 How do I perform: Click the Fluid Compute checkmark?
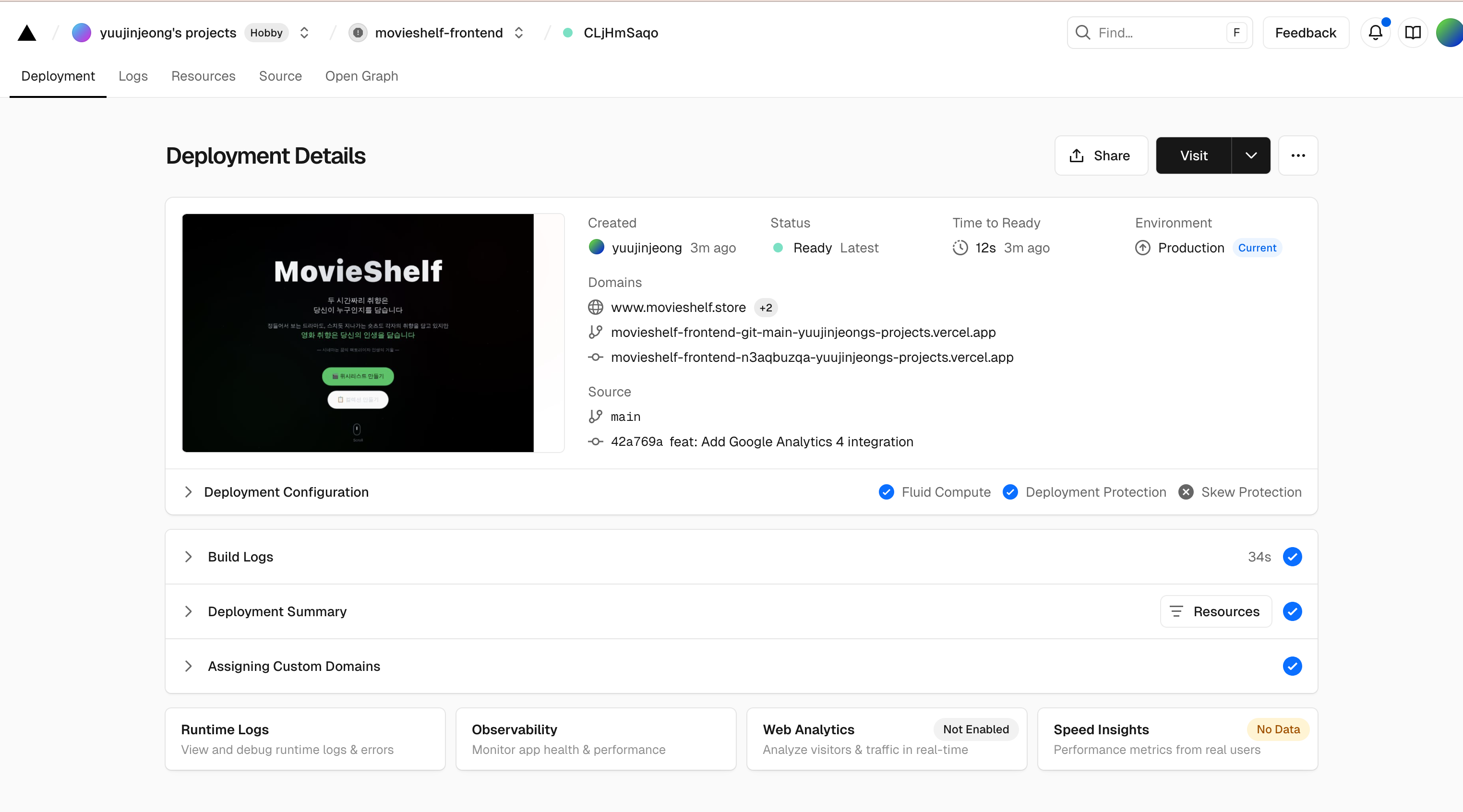(886, 492)
